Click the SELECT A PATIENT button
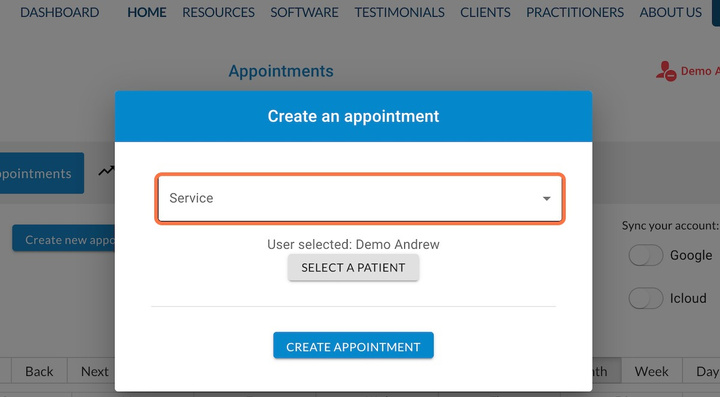The height and width of the screenshot is (397, 720). coord(353,268)
